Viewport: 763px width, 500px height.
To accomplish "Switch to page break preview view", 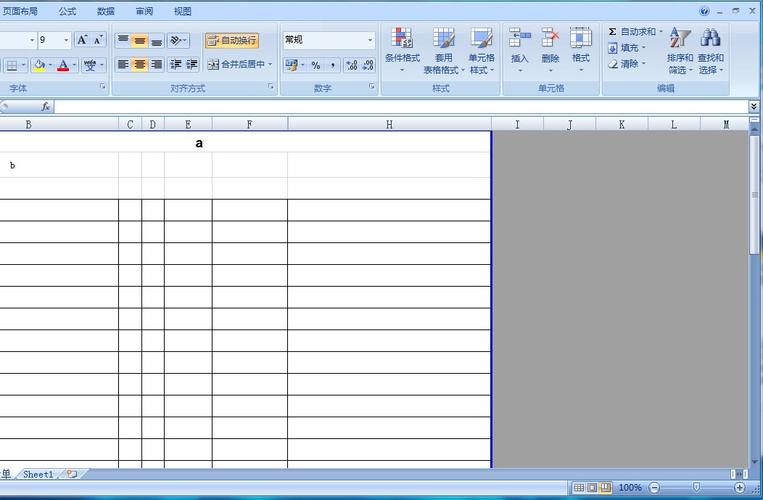I will pos(605,487).
